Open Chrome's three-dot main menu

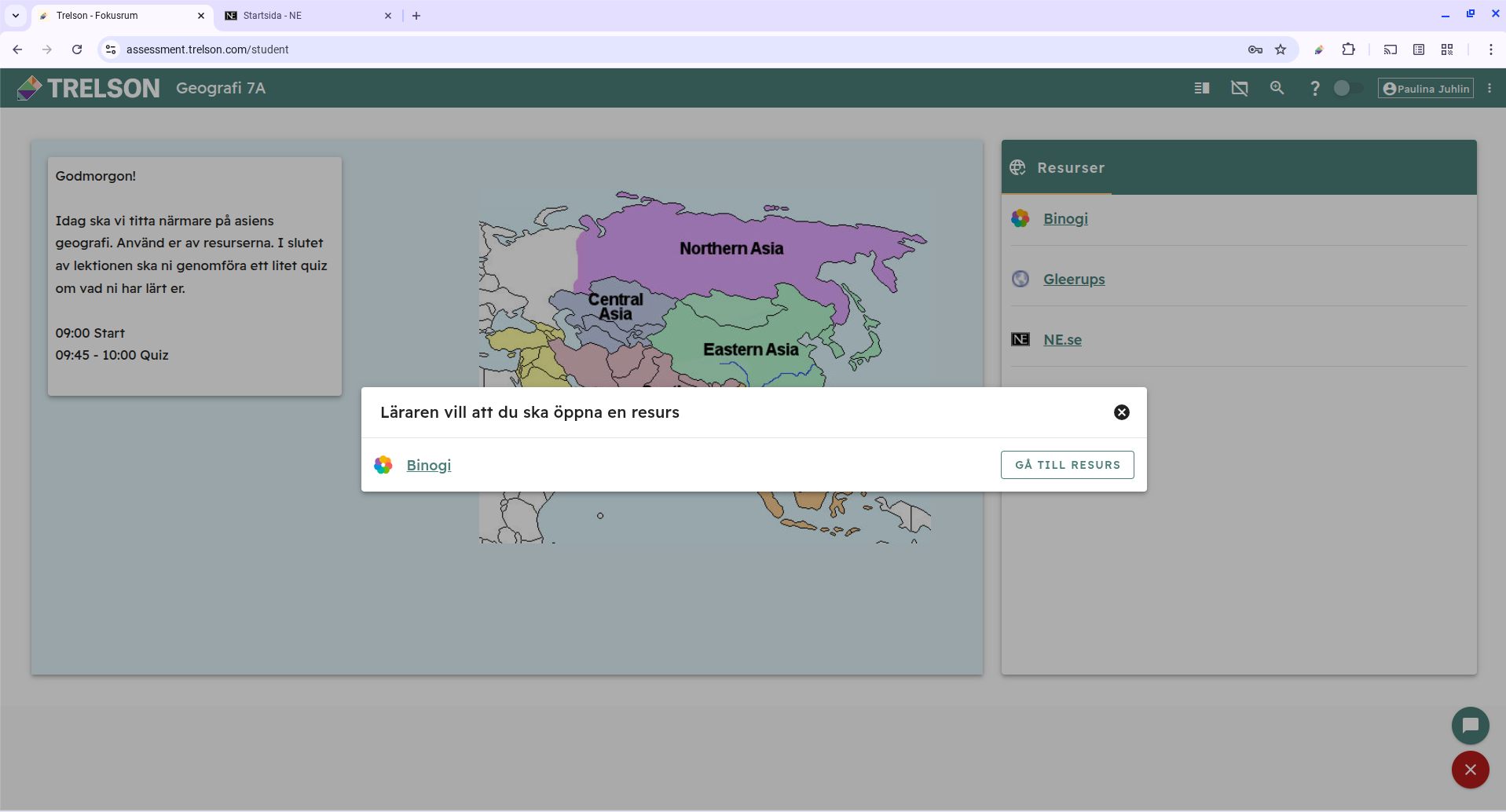coord(1490,49)
